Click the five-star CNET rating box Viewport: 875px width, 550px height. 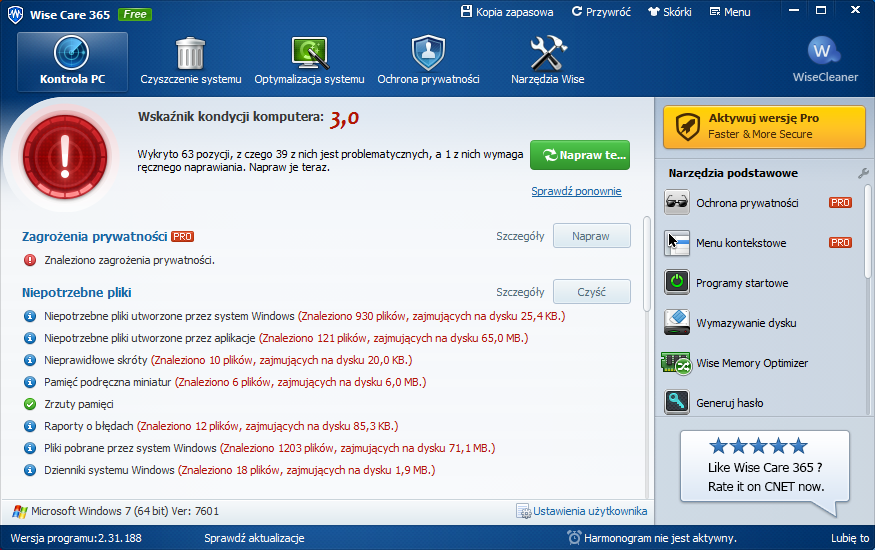tap(765, 467)
